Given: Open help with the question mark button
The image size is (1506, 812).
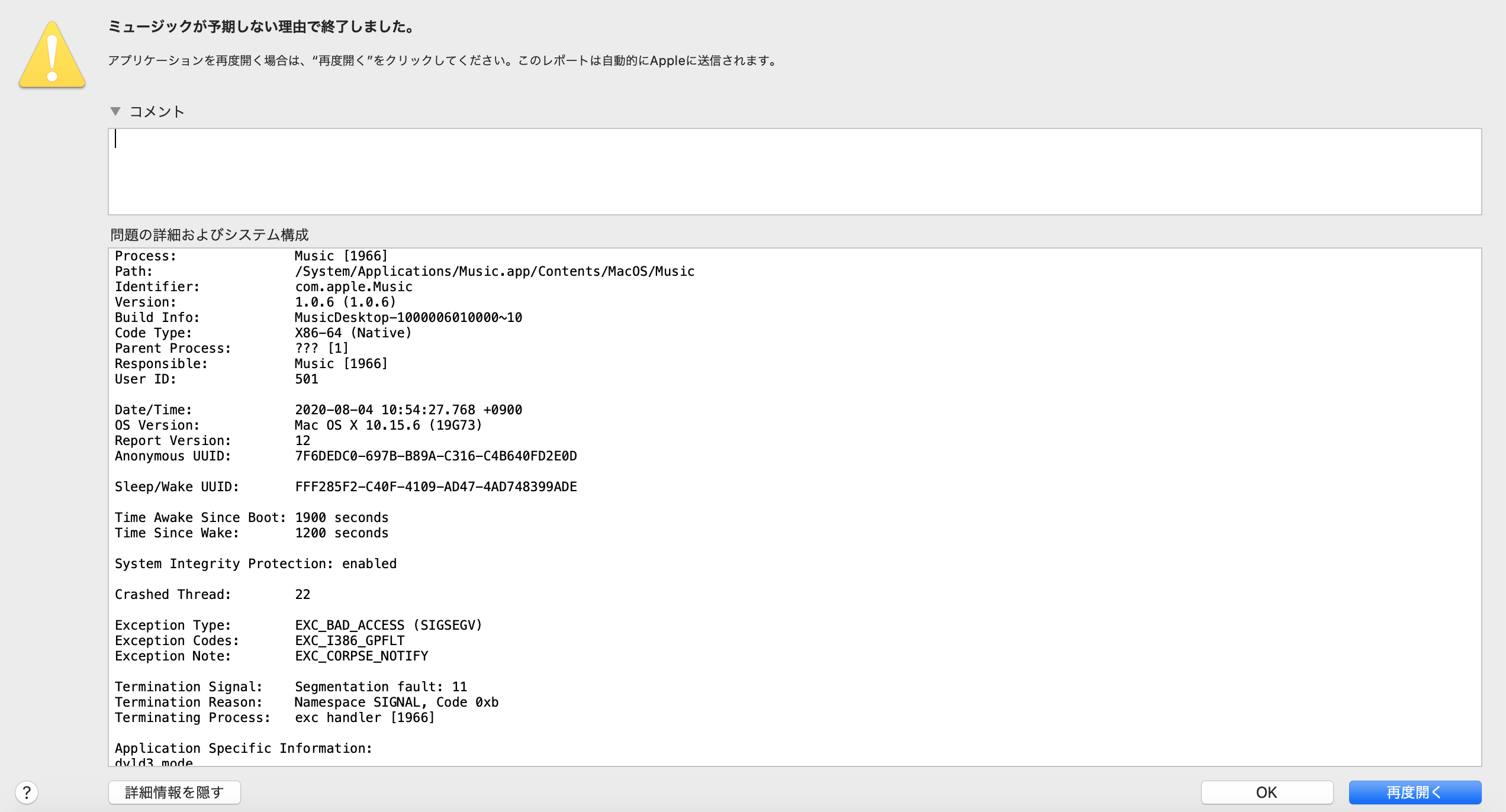Looking at the screenshot, I should pyautogui.click(x=27, y=792).
